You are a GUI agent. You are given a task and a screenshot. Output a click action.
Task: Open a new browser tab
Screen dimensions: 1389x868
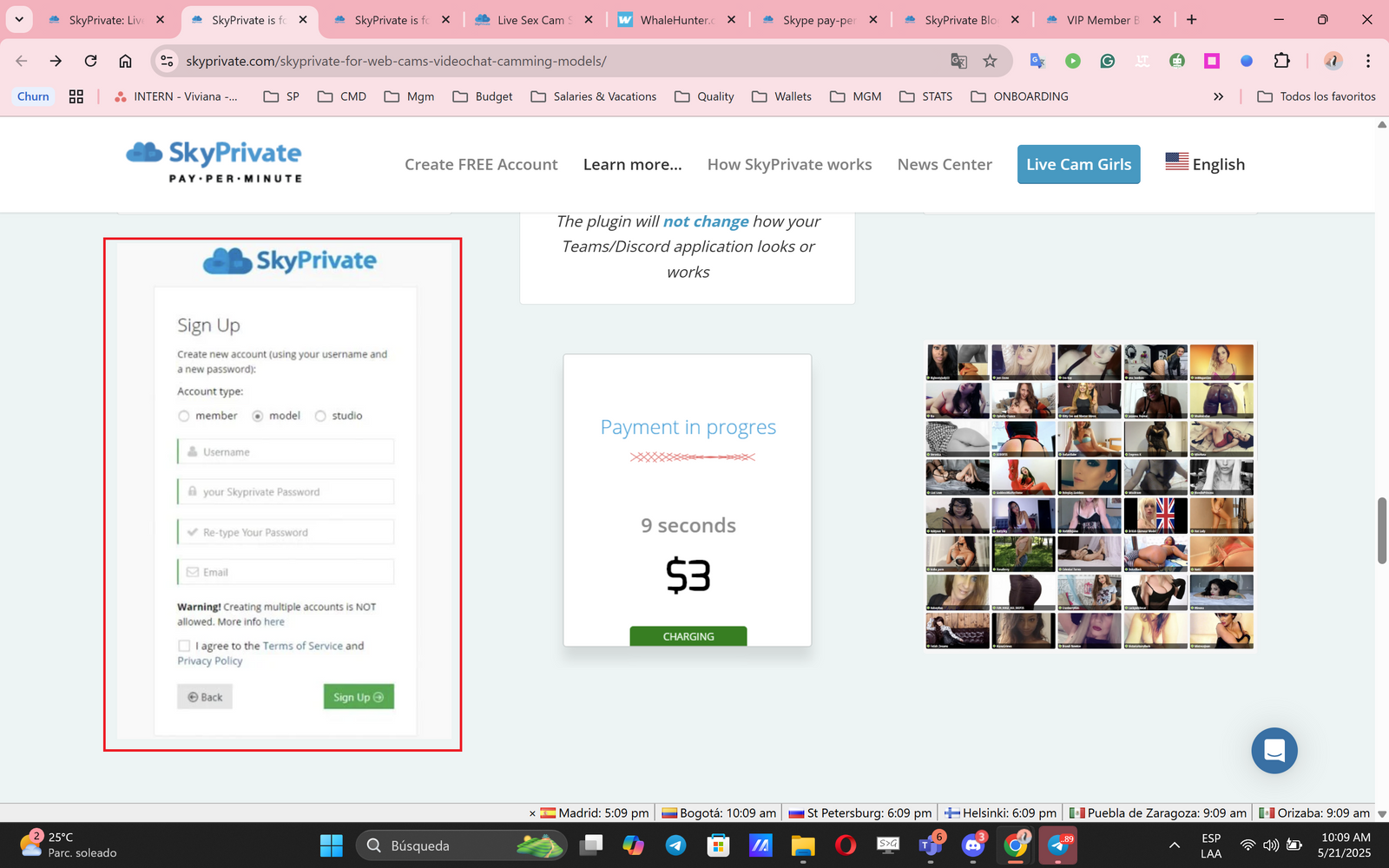tap(1191, 19)
